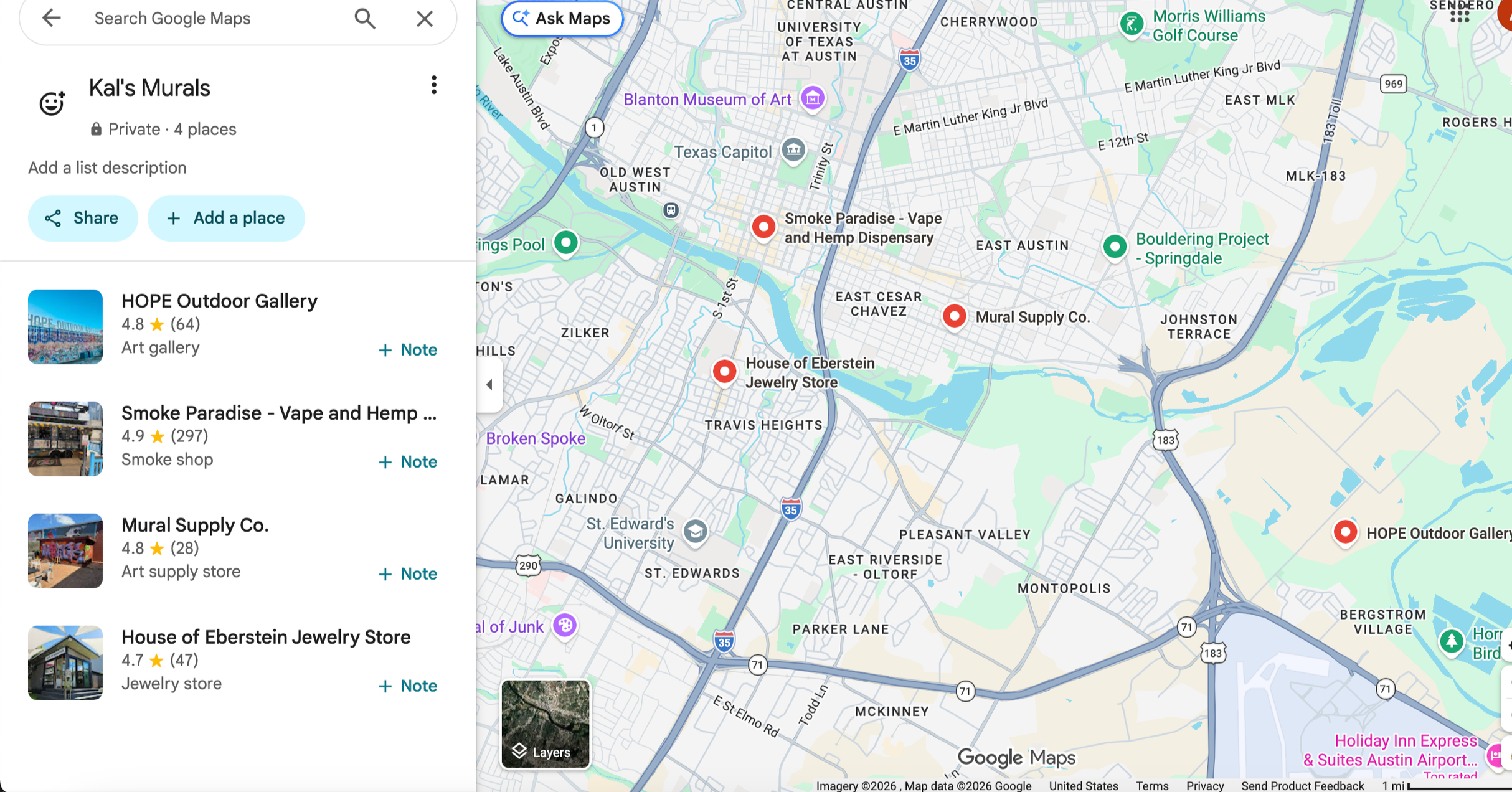The height and width of the screenshot is (792, 1512).
Task: Click the Ask Maps button
Action: 562,19
